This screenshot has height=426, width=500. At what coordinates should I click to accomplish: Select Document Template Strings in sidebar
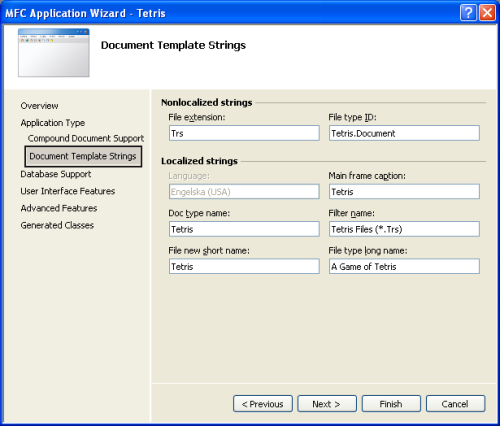coord(83,156)
